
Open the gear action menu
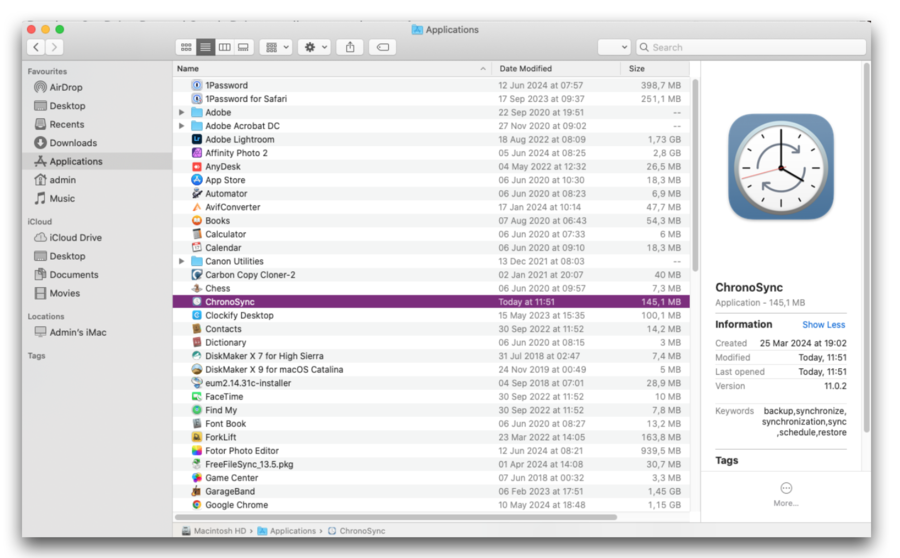(x=315, y=47)
